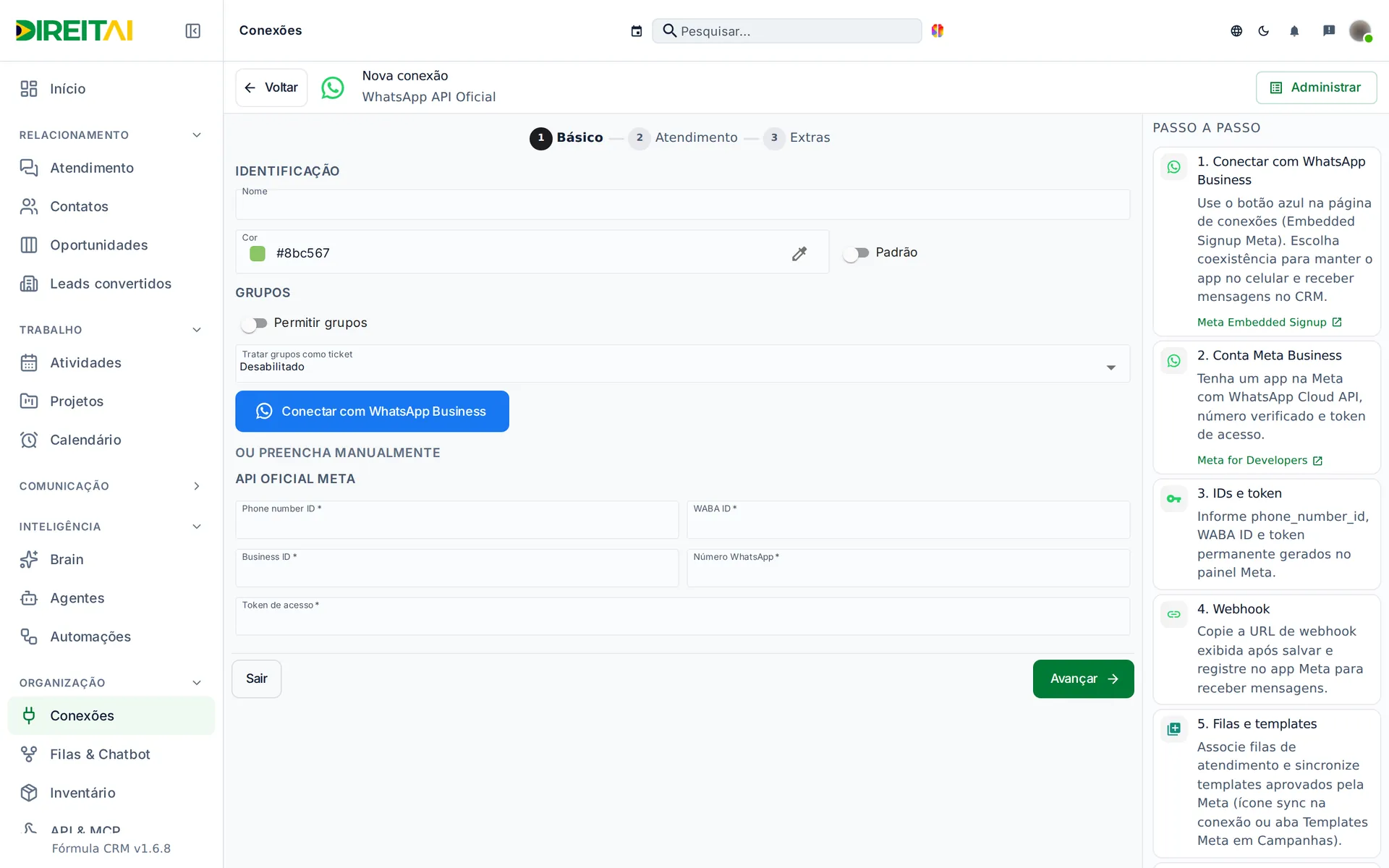Open Tratar grupos como ticket dropdown
Viewport: 1389px width, 868px height.
[682, 363]
